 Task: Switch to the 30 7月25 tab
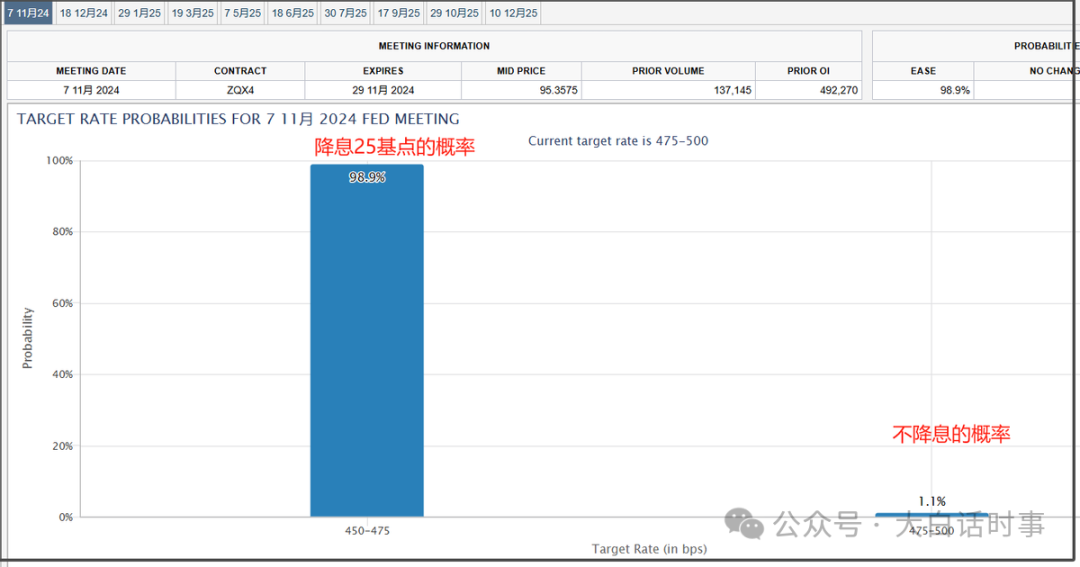point(346,13)
